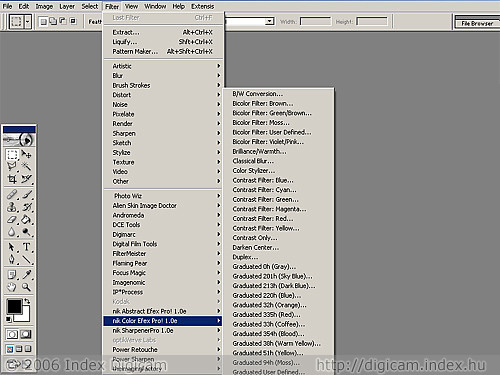Select the Crop tool
The image size is (500, 375).
[12, 179]
